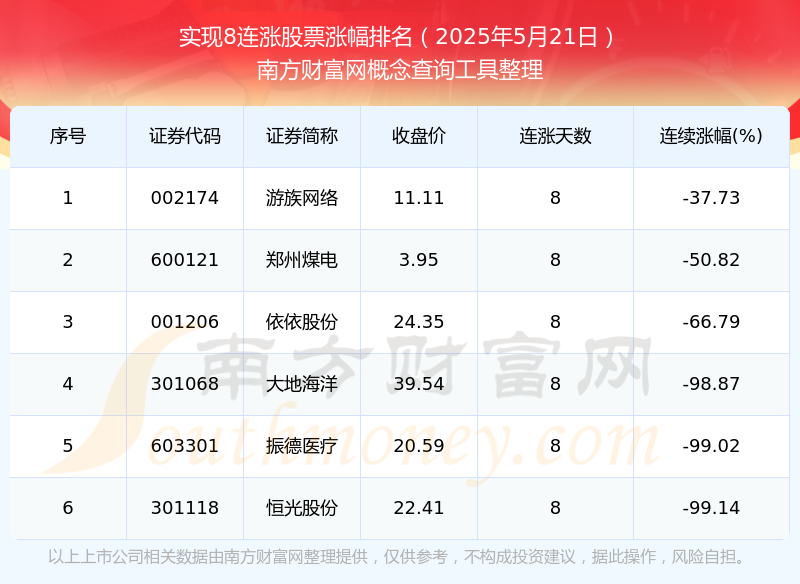Click rank number 5 in 振德医疗 row
This screenshot has width=800, height=584.
pos(68,446)
